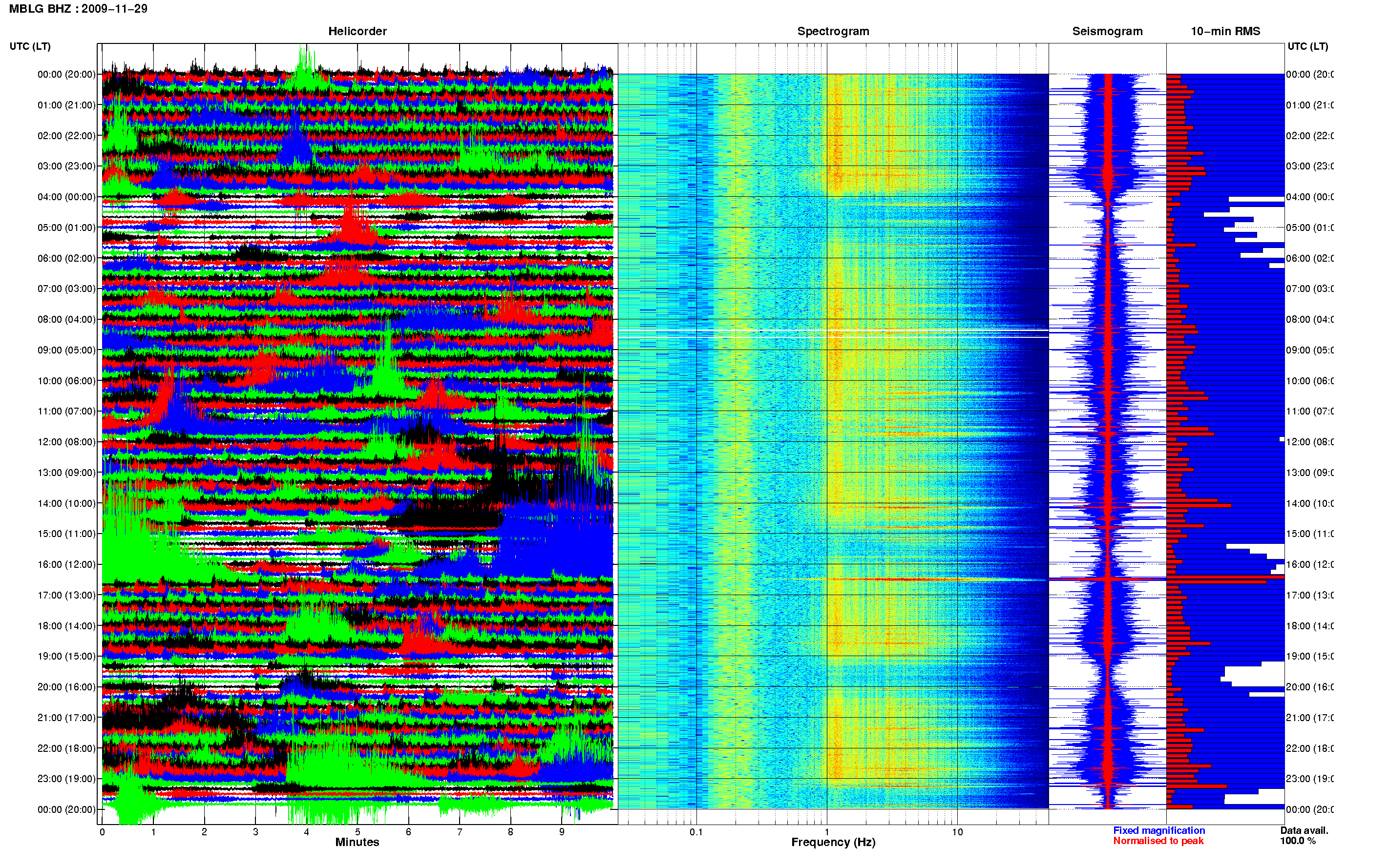Select the 'Seismogram' panel heading
The image size is (1389, 868).
tap(1107, 32)
